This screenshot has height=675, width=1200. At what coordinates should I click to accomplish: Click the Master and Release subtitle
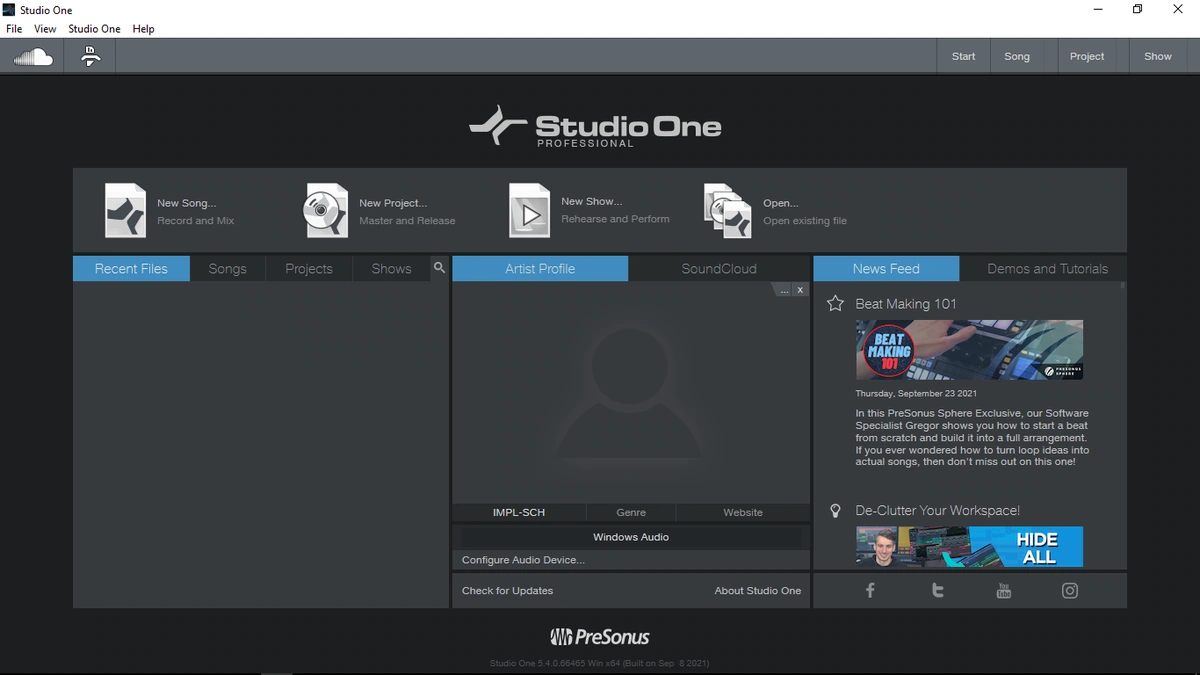coord(407,221)
